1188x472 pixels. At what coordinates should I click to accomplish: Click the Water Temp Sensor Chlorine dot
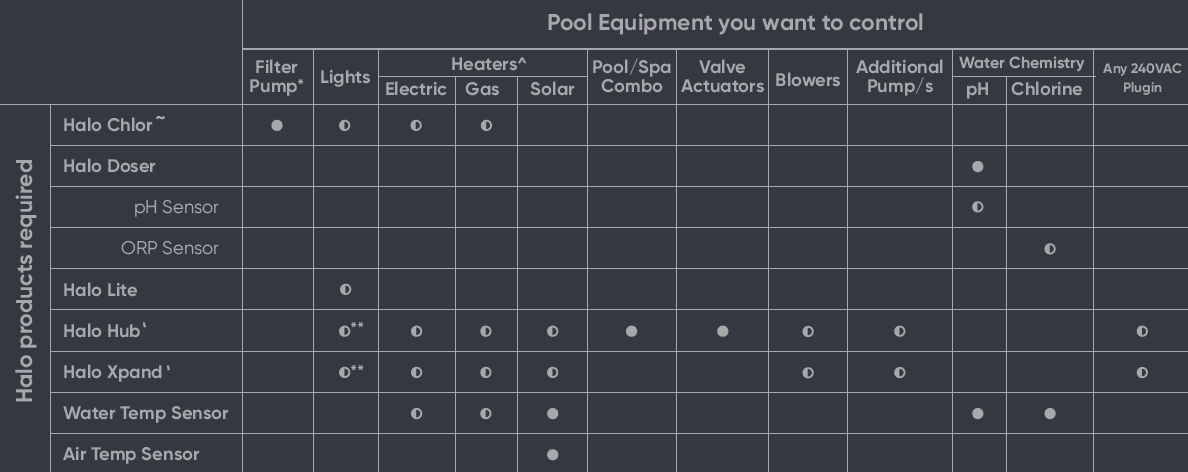pos(1049,414)
